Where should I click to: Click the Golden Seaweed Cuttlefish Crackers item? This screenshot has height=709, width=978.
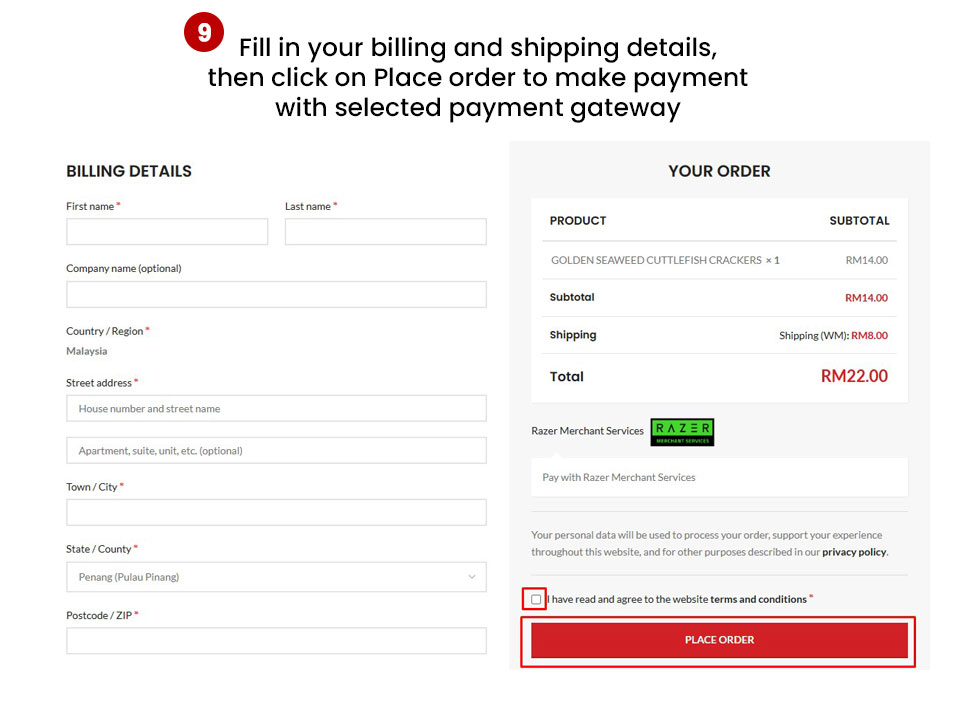pyautogui.click(x=656, y=260)
